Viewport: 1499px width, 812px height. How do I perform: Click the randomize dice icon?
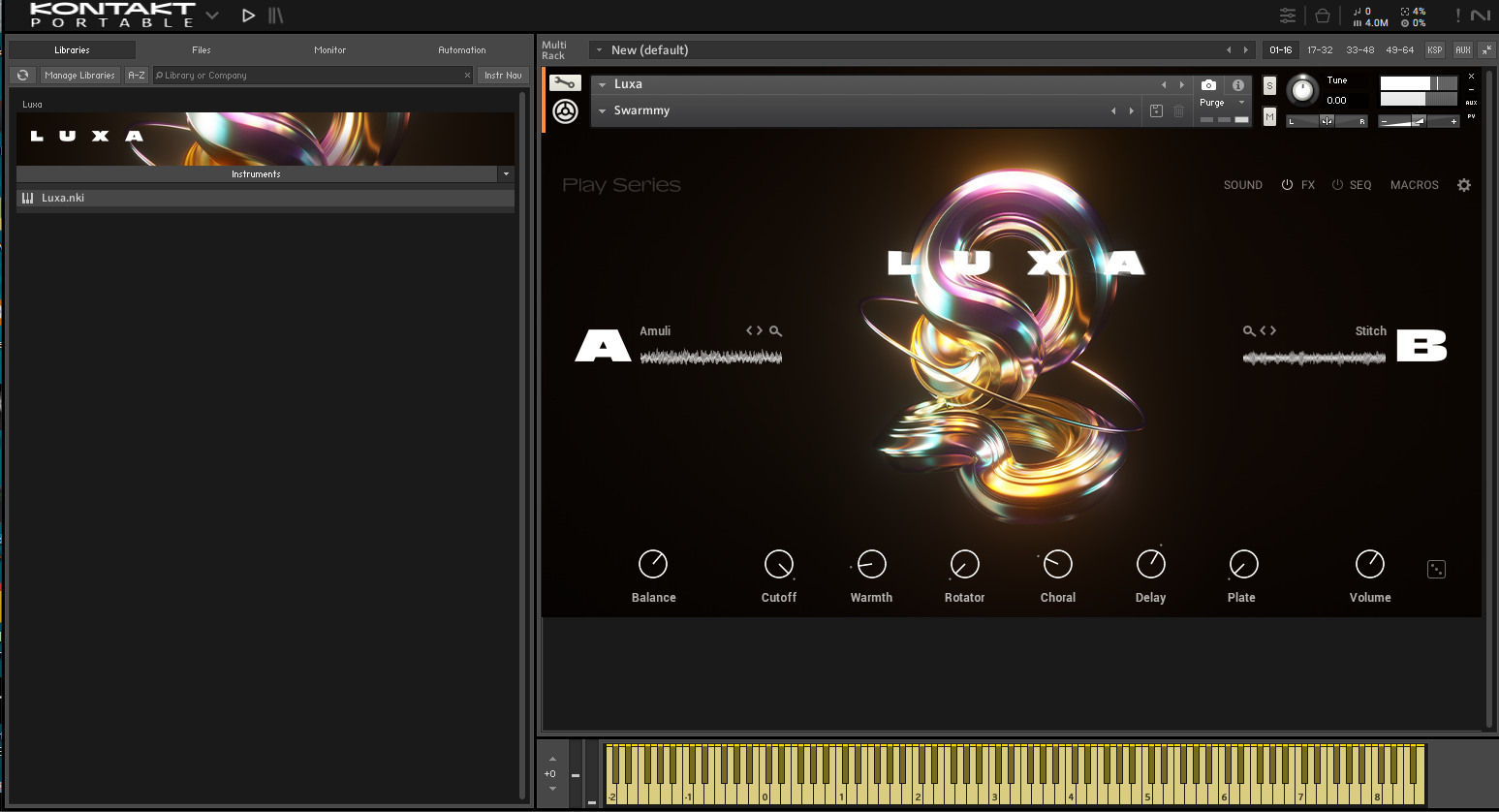[x=1436, y=570]
